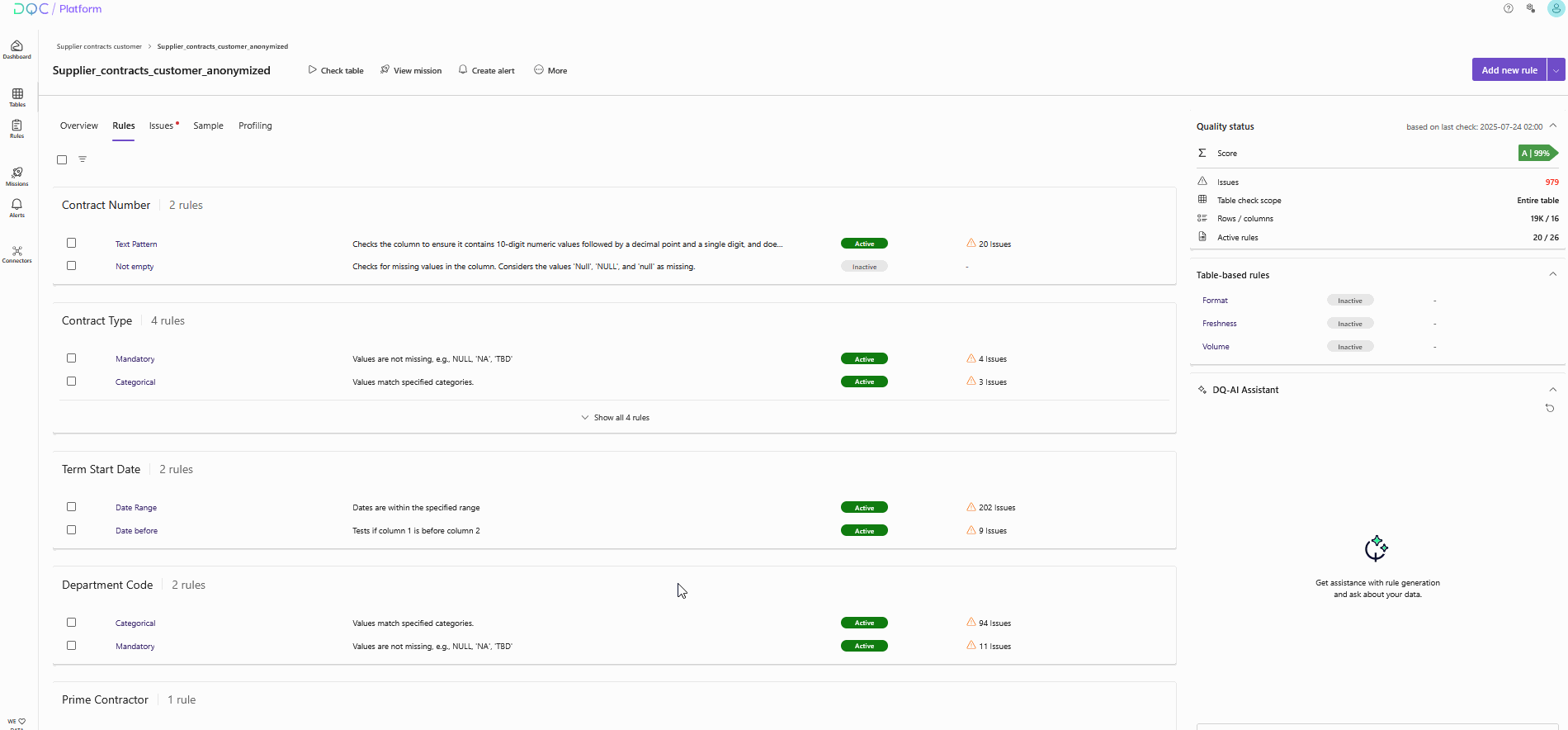Click warning icon for 94 Issues
Screen dimensions: 1568x730
(971, 623)
